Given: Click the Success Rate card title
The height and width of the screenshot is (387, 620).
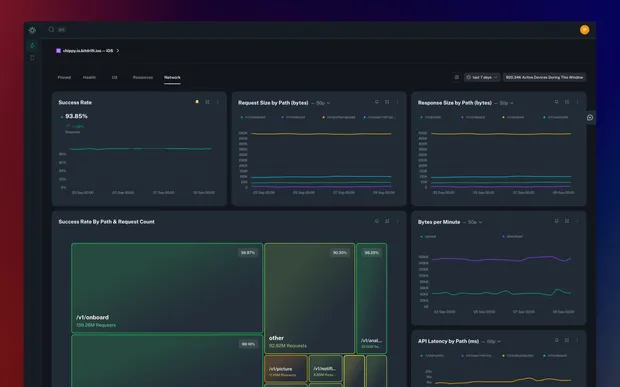Looking at the screenshot, I should click(75, 102).
